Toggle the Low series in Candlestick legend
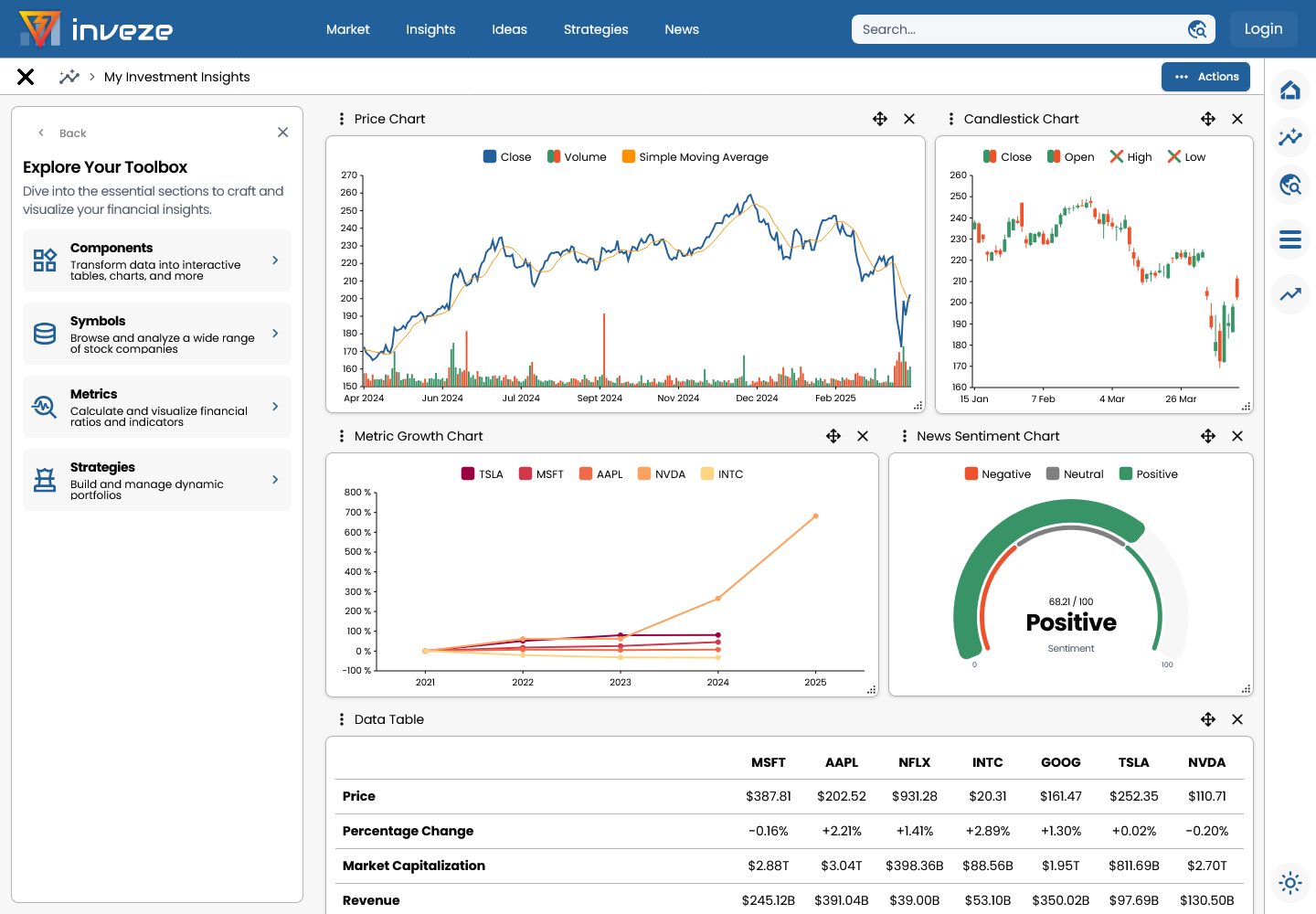This screenshot has height=914, width=1316. tap(1187, 157)
